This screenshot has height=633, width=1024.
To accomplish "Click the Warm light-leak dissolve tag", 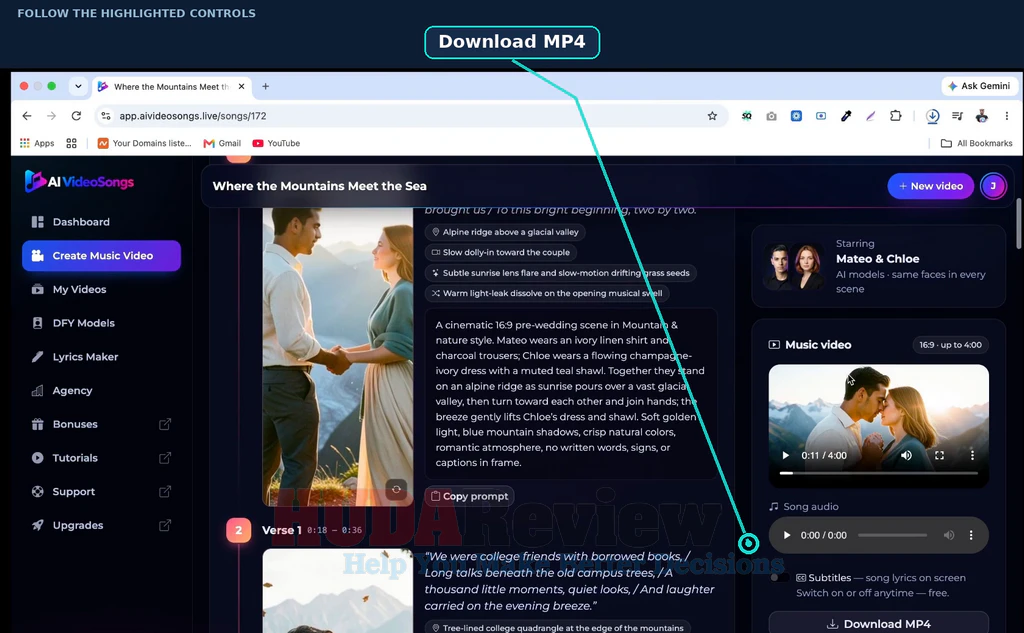I will pyautogui.click(x=547, y=293).
